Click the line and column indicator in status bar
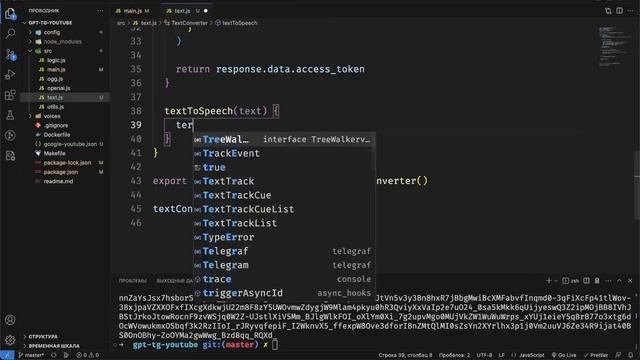The height and width of the screenshot is (360, 640). click(405, 355)
